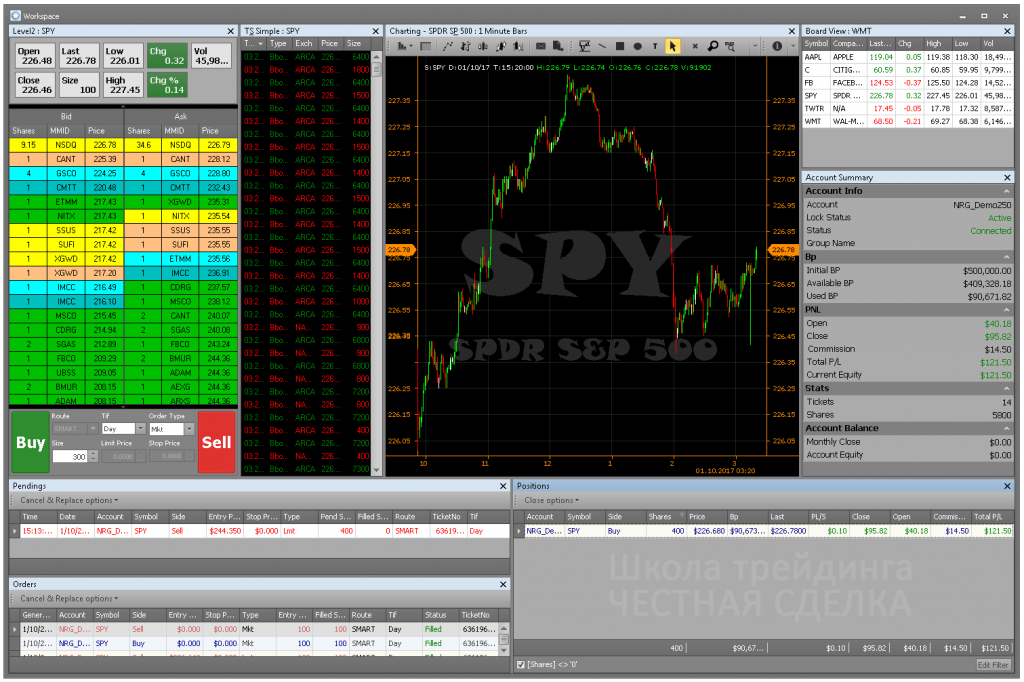Expand the pending order row arrow
The width and height of the screenshot is (1024, 682).
(x=14, y=531)
